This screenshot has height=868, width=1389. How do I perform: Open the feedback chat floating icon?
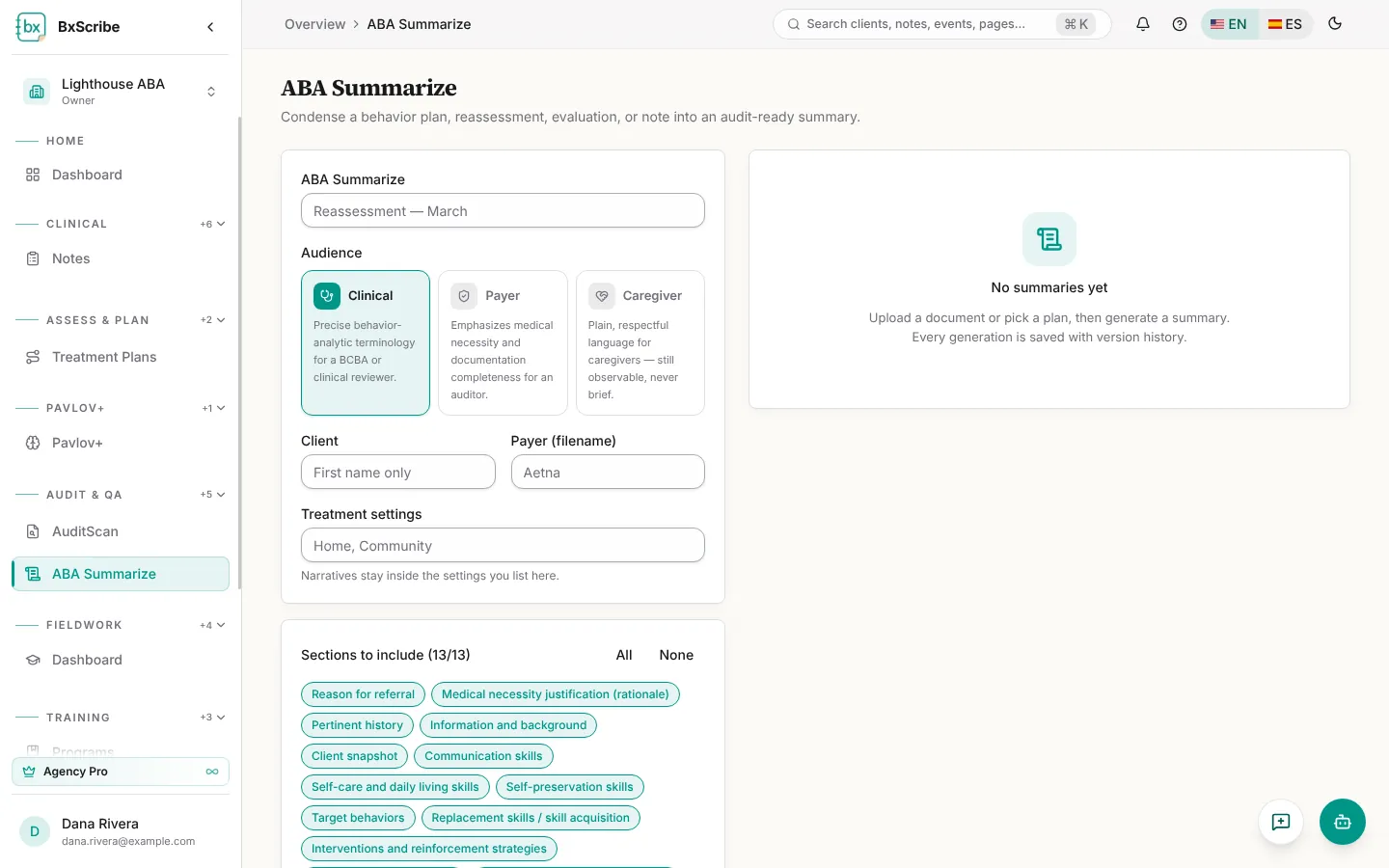coord(1281,822)
